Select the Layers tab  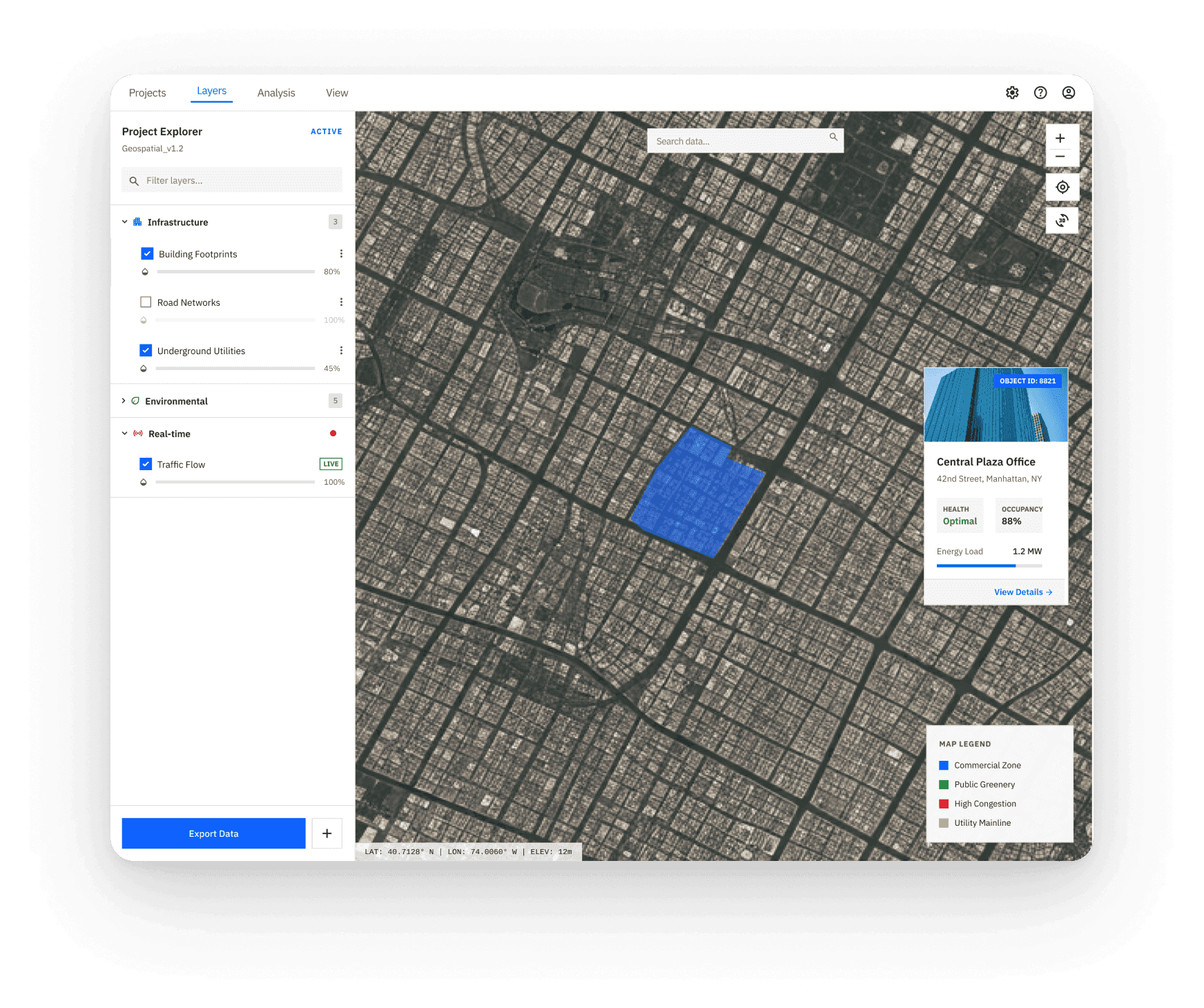click(x=211, y=91)
